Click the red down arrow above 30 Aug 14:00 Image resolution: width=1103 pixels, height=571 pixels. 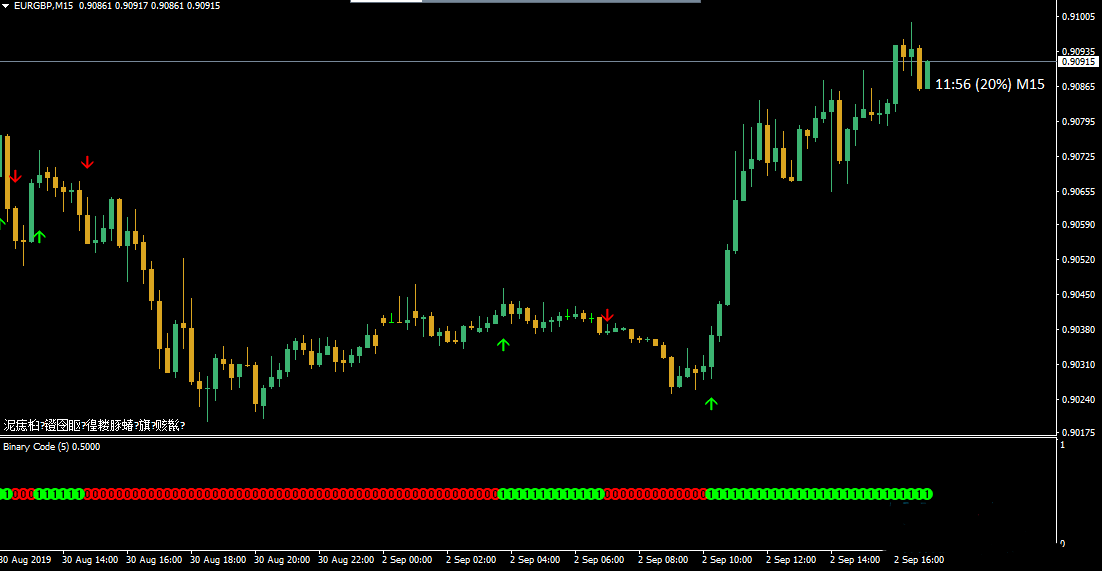pos(88,162)
